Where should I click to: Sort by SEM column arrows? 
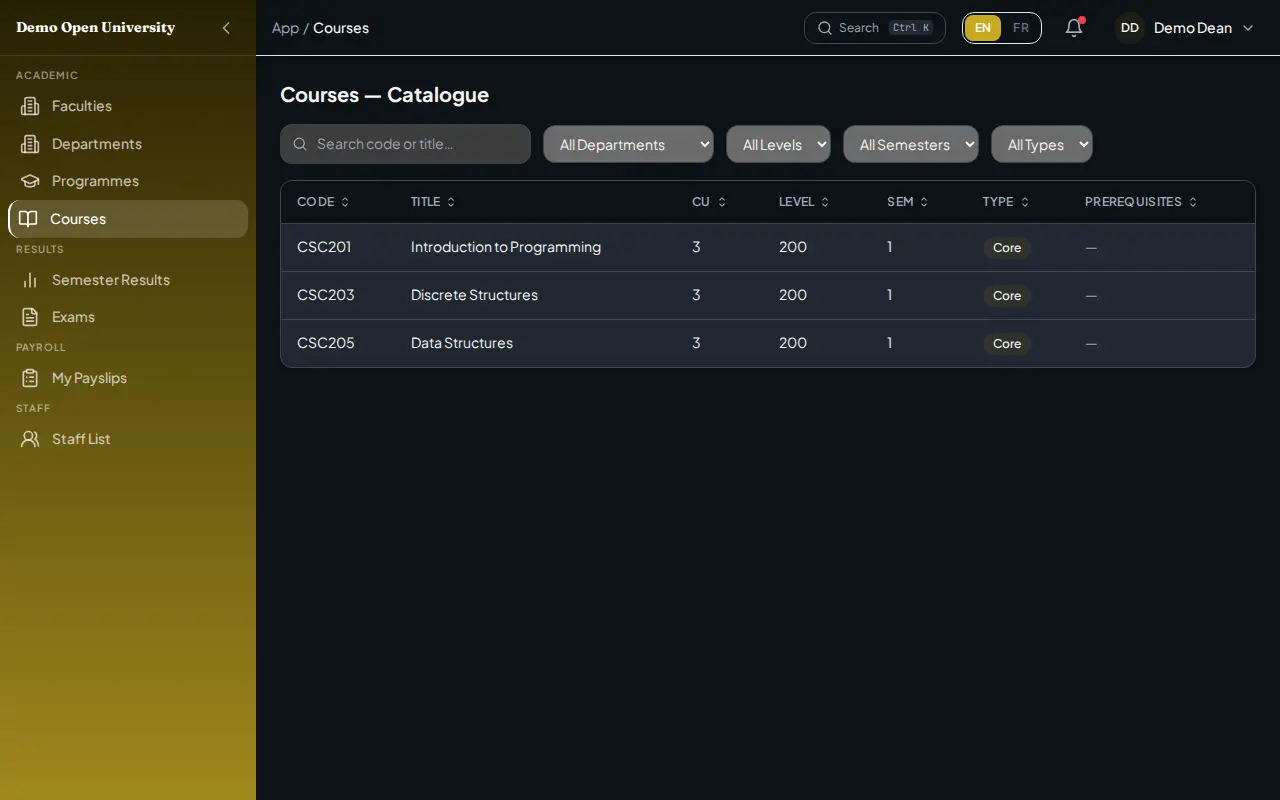924,202
